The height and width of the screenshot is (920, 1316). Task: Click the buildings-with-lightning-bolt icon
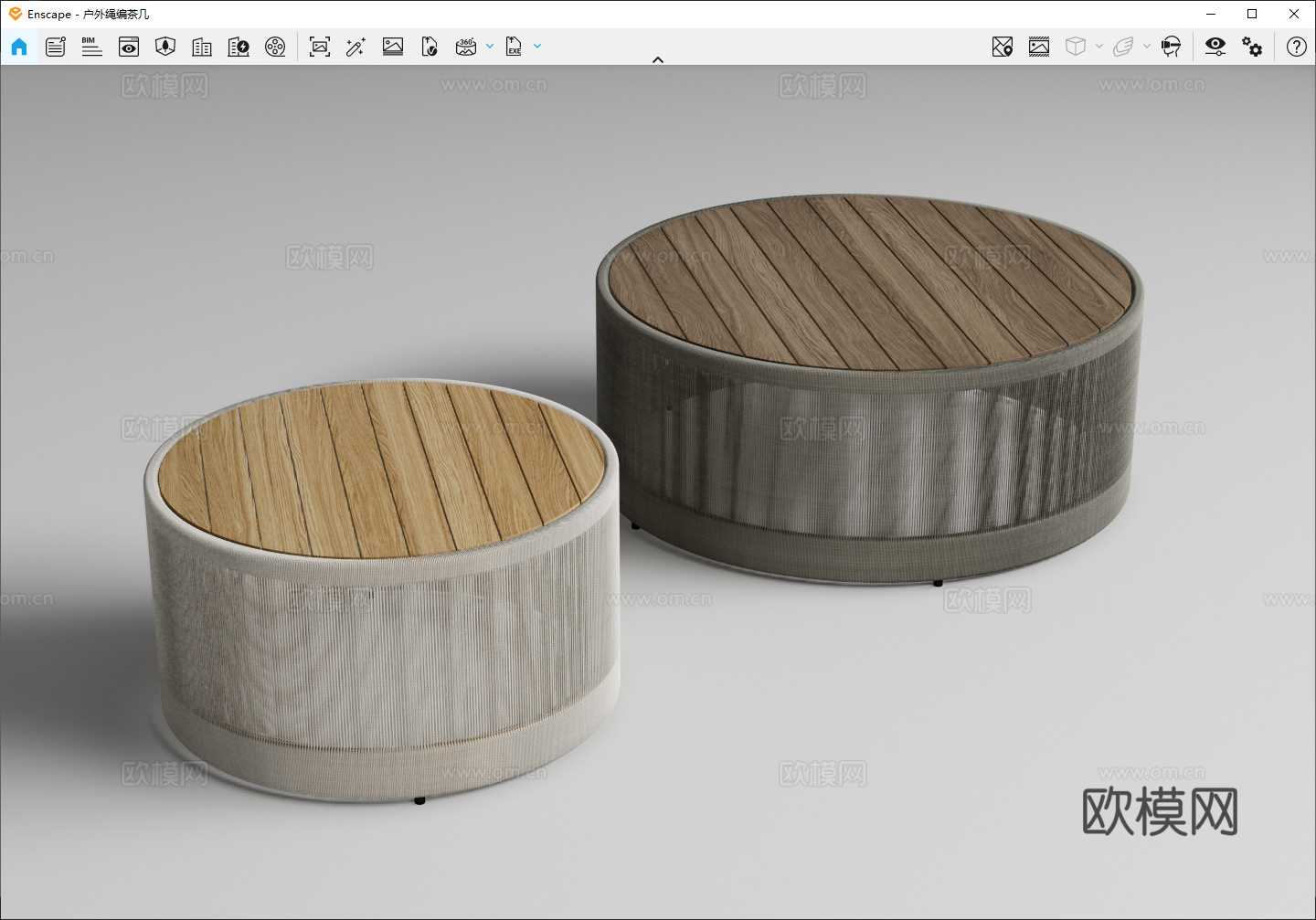click(x=239, y=47)
